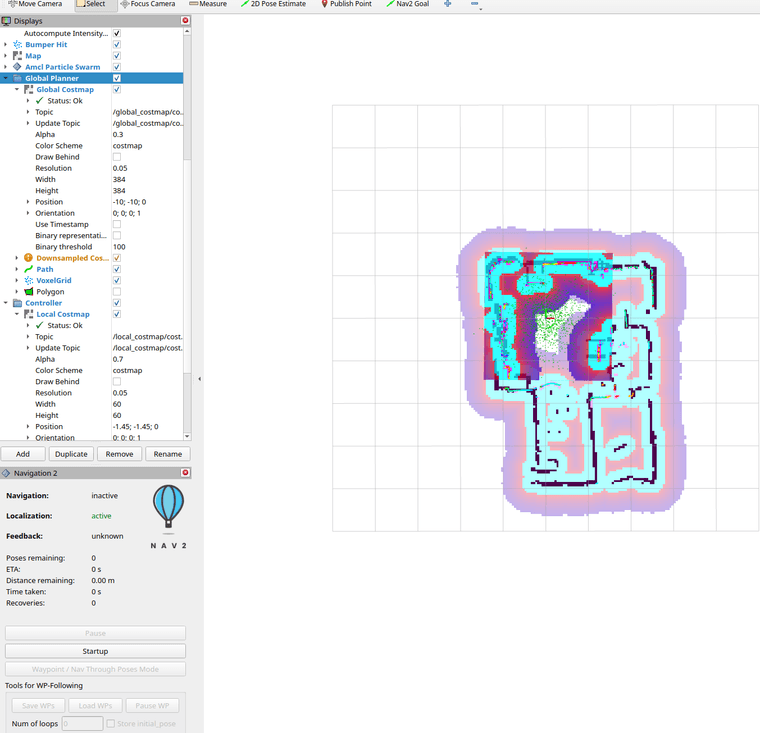Click the Downsampled Costmap warning icon
The image size is (760, 733).
[29, 258]
